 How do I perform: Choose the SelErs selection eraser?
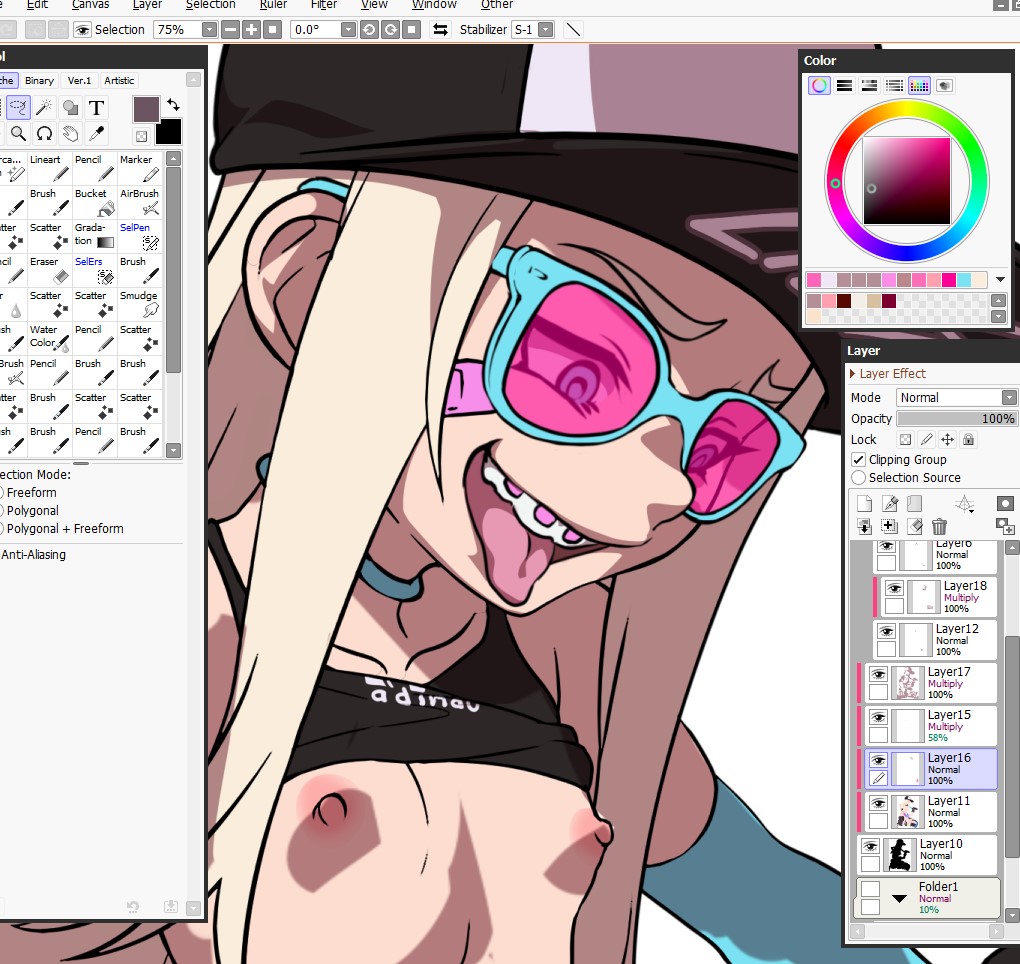coord(94,269)
